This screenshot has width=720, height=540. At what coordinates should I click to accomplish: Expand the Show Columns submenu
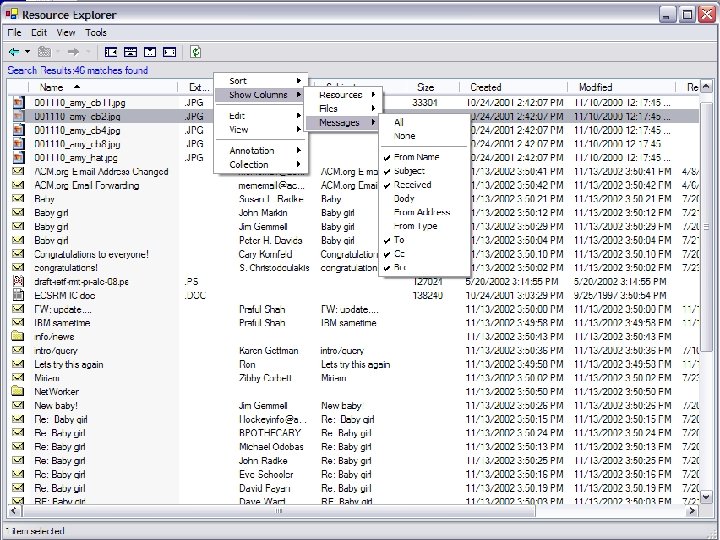[260, 95]
